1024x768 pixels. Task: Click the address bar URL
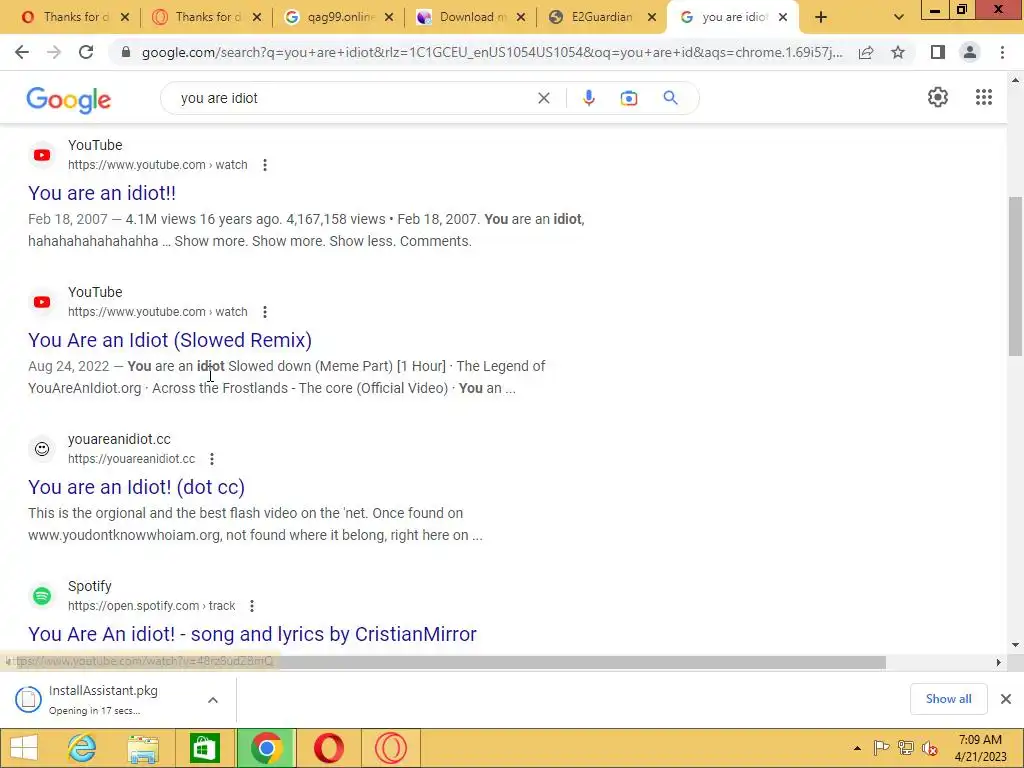(492, 52)
